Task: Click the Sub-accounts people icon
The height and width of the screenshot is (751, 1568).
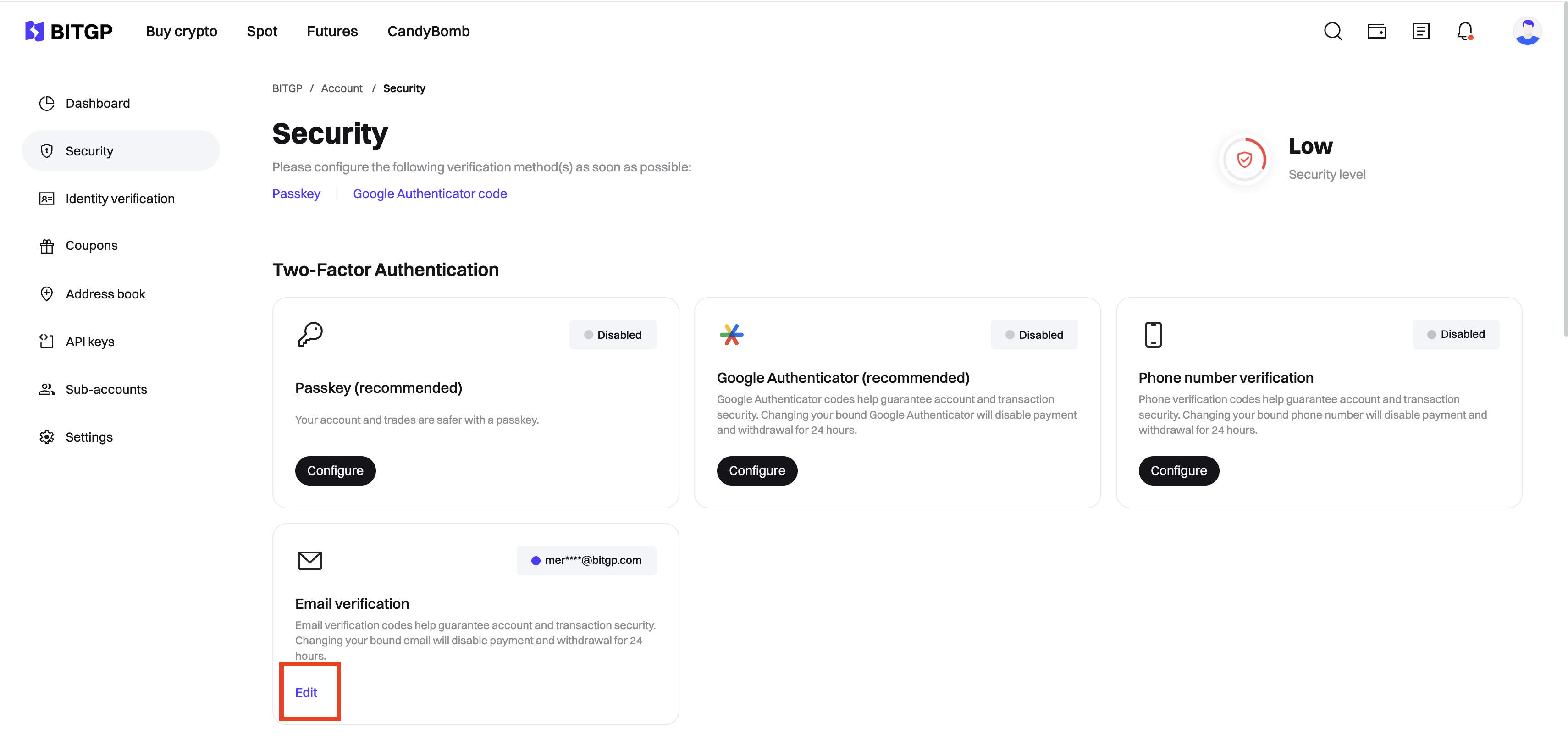Action: coord(47,390)
